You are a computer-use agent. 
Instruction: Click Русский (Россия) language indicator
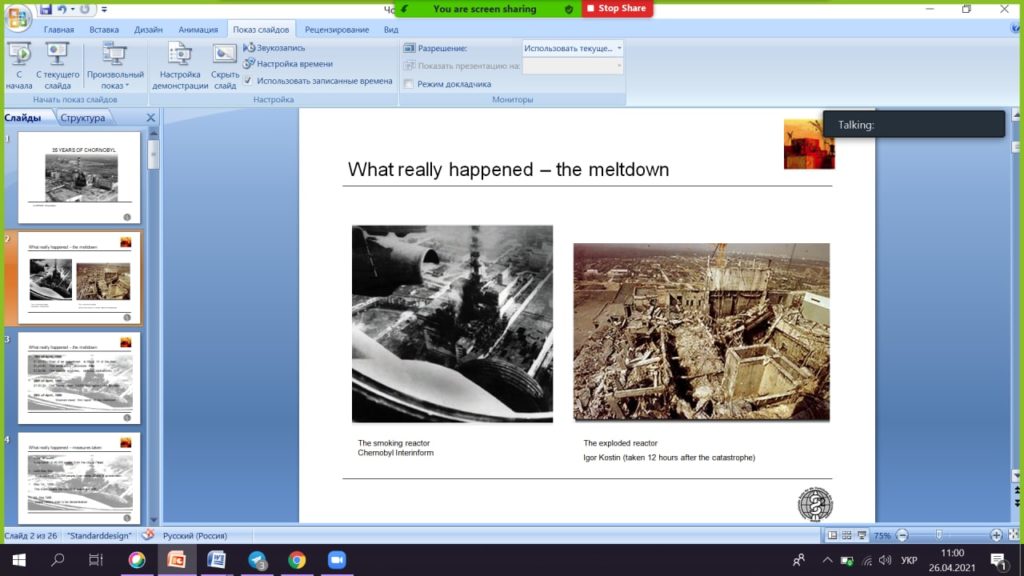click(x=195, y=536)
